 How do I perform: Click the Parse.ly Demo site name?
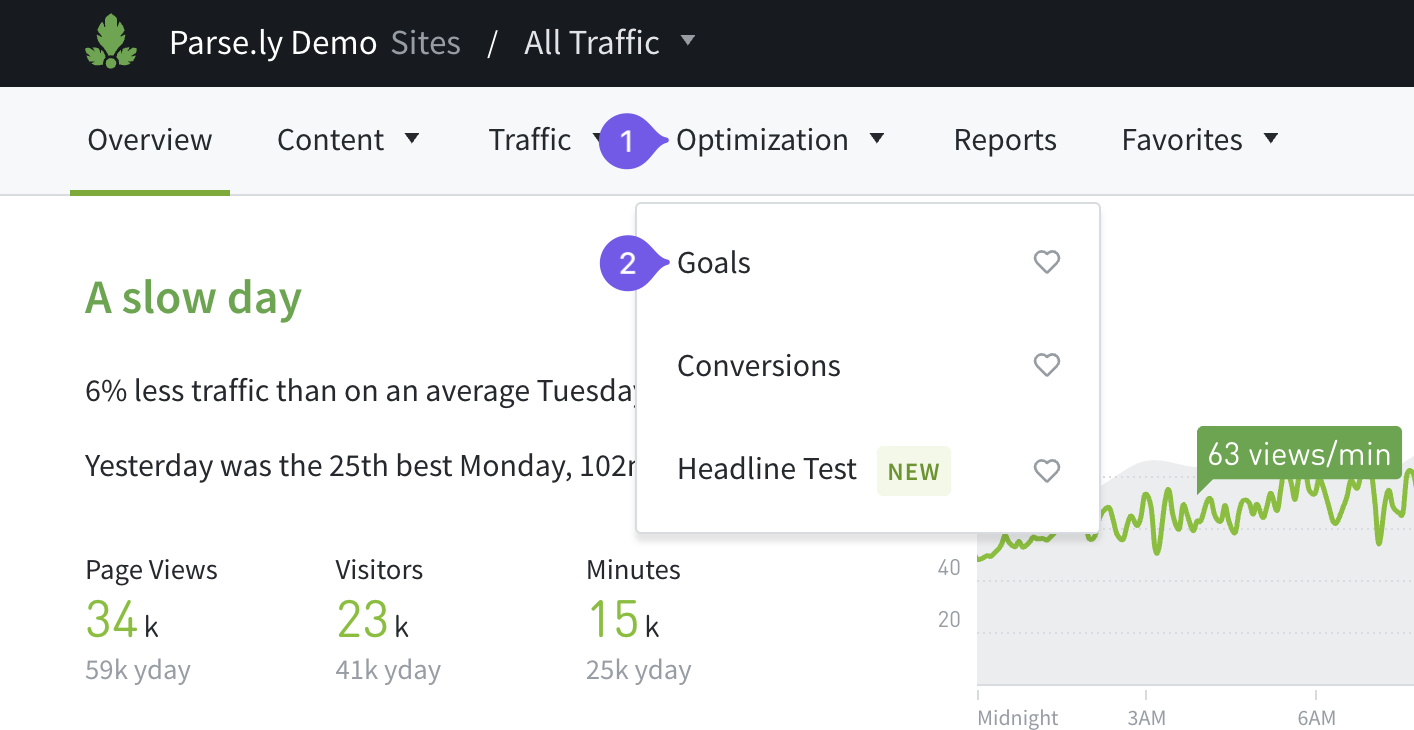(x=273, y=43)
